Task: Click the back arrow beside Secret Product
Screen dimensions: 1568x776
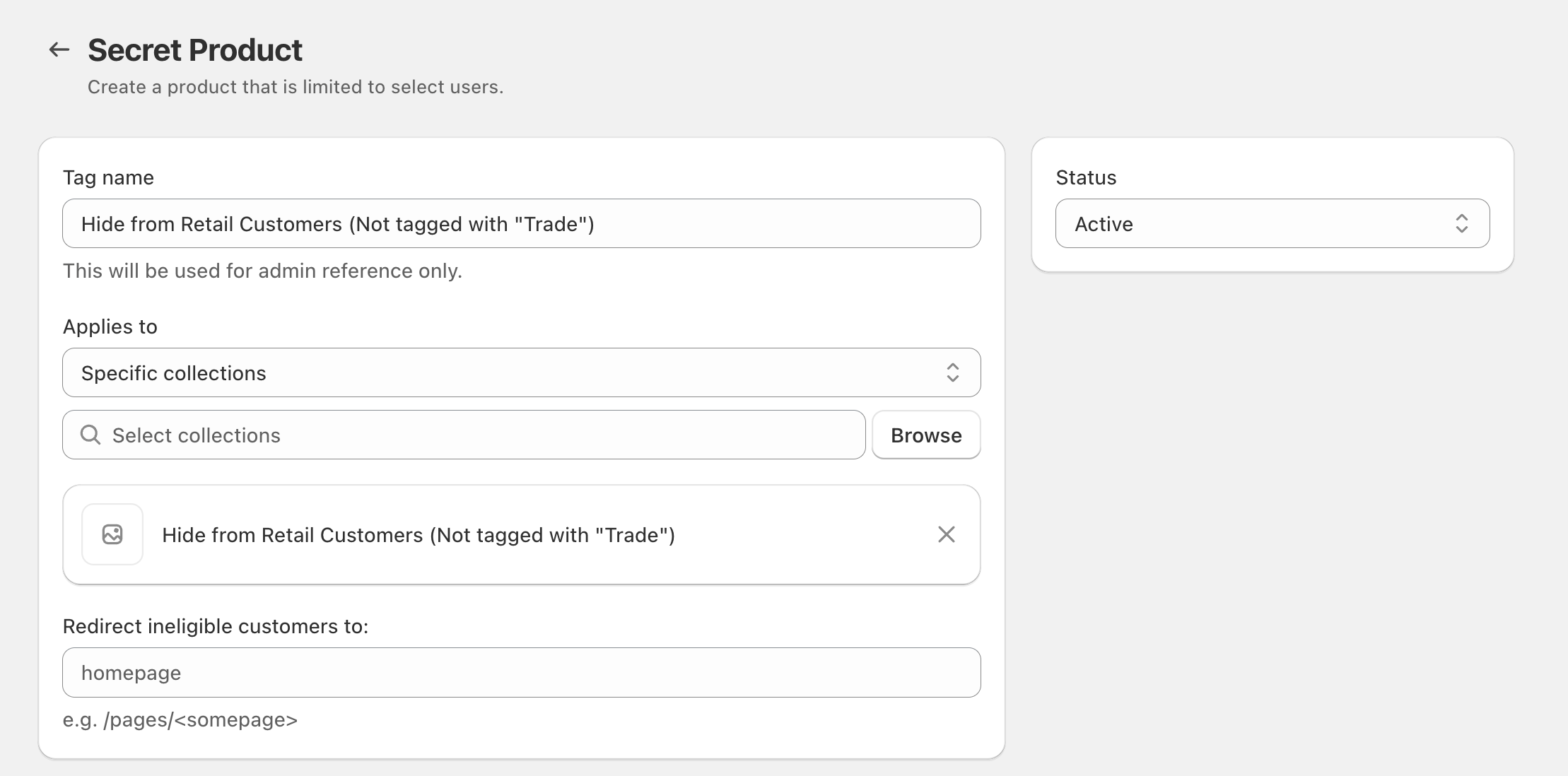Action: [59, 49]
